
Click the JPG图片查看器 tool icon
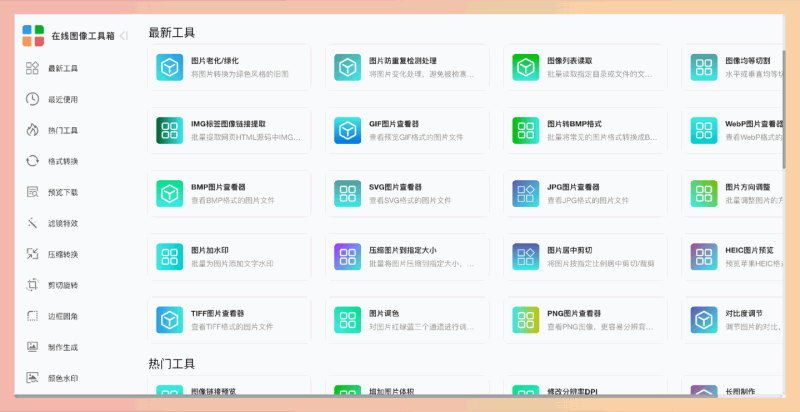click(526, 194)
